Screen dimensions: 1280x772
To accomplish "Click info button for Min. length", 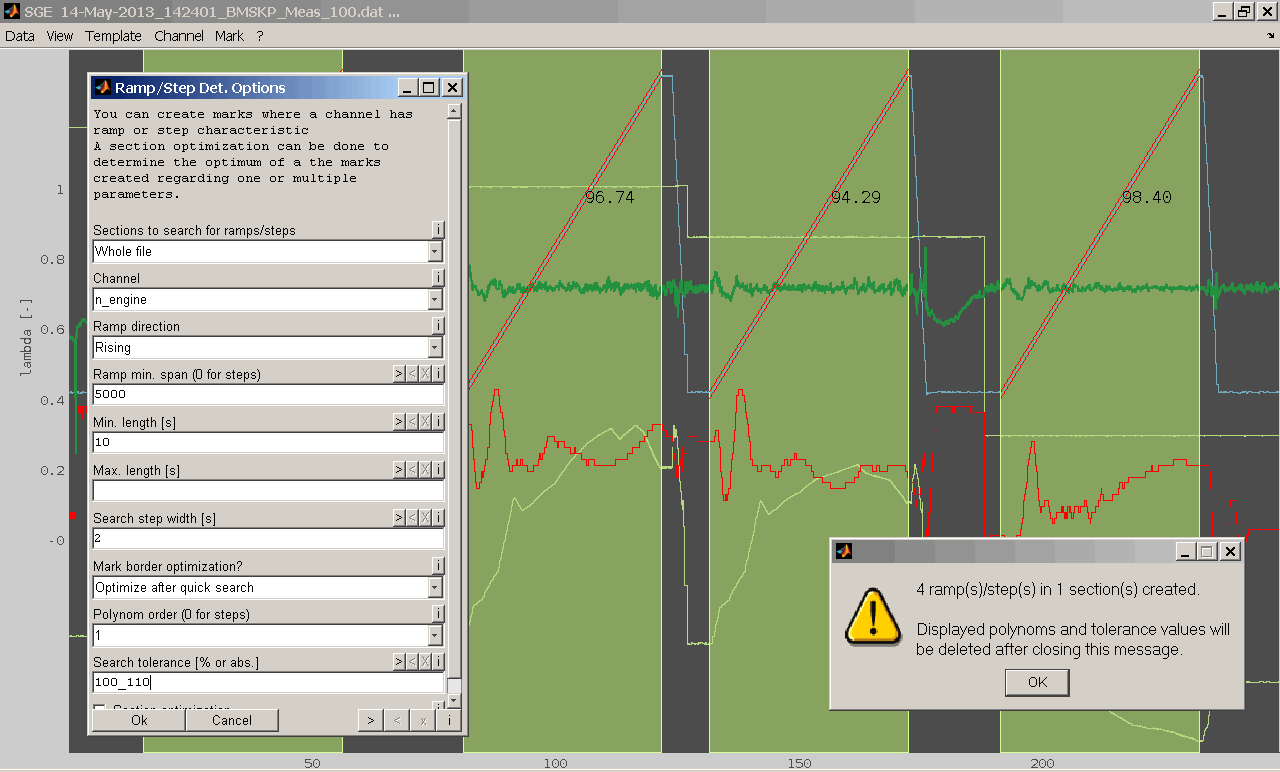I will [x=438, y=422].
